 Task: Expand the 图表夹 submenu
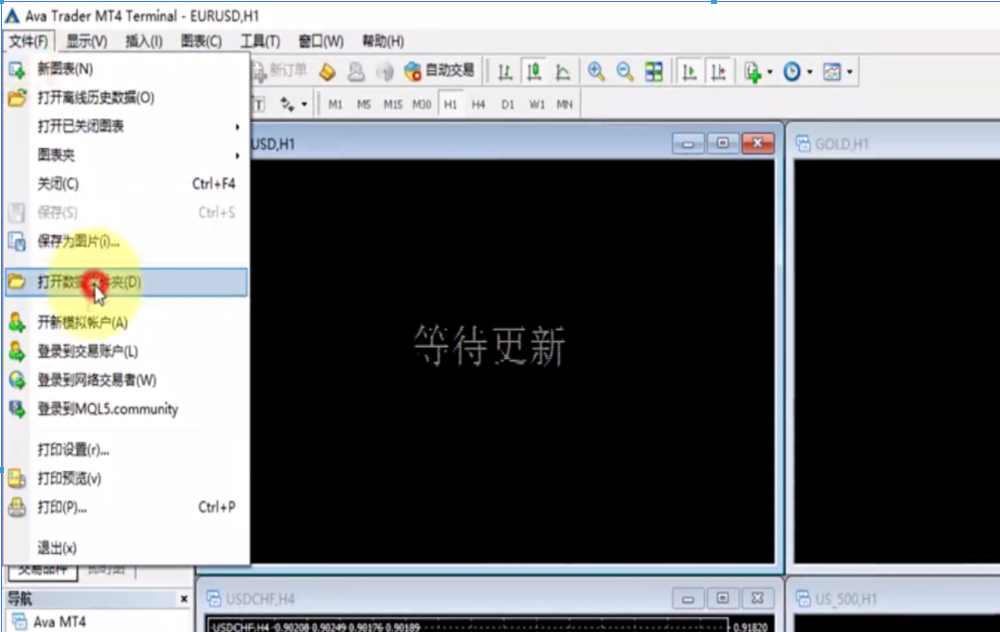(126, 155)
